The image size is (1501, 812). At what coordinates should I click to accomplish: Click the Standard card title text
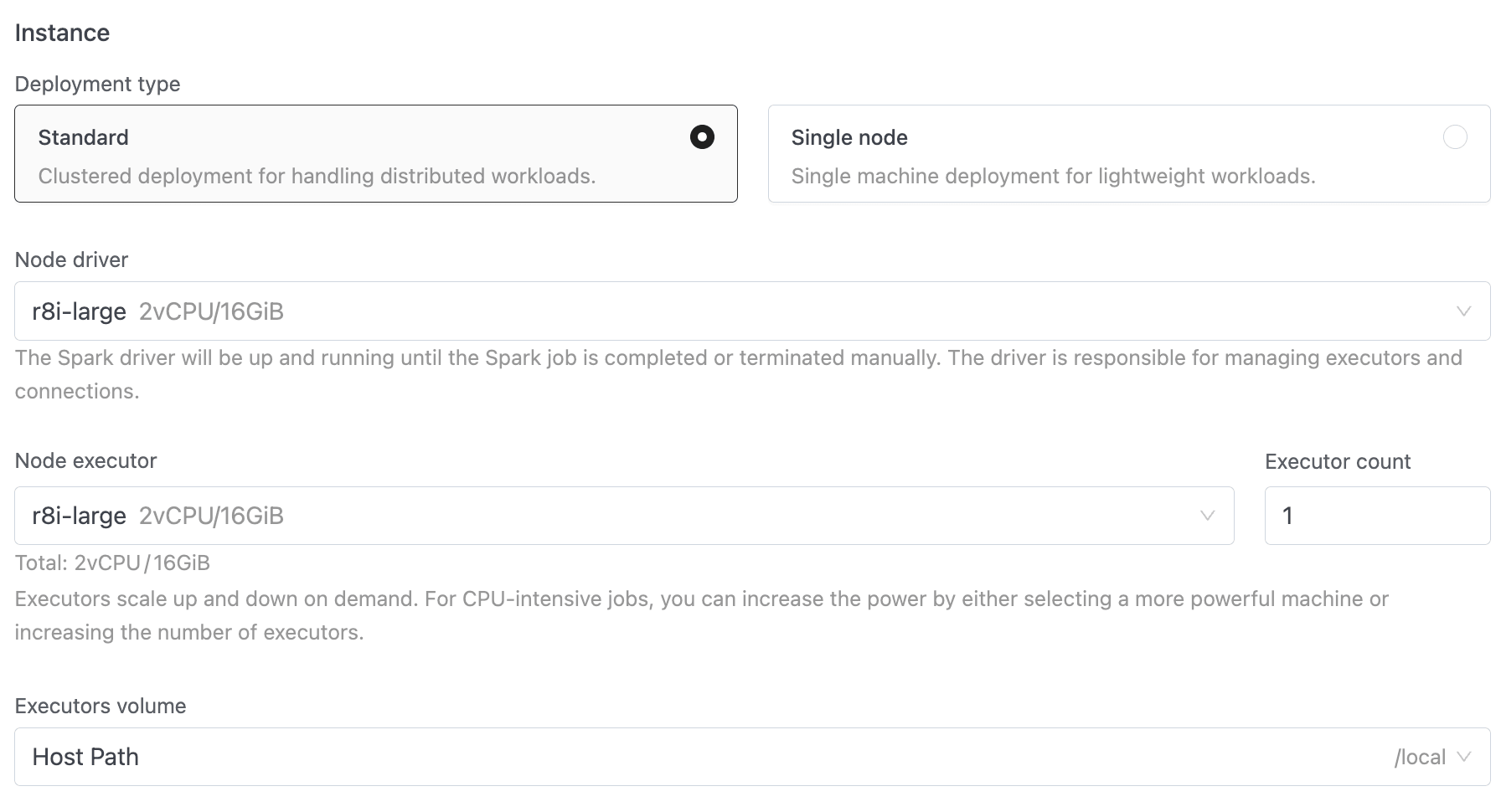tap(83, 137)
